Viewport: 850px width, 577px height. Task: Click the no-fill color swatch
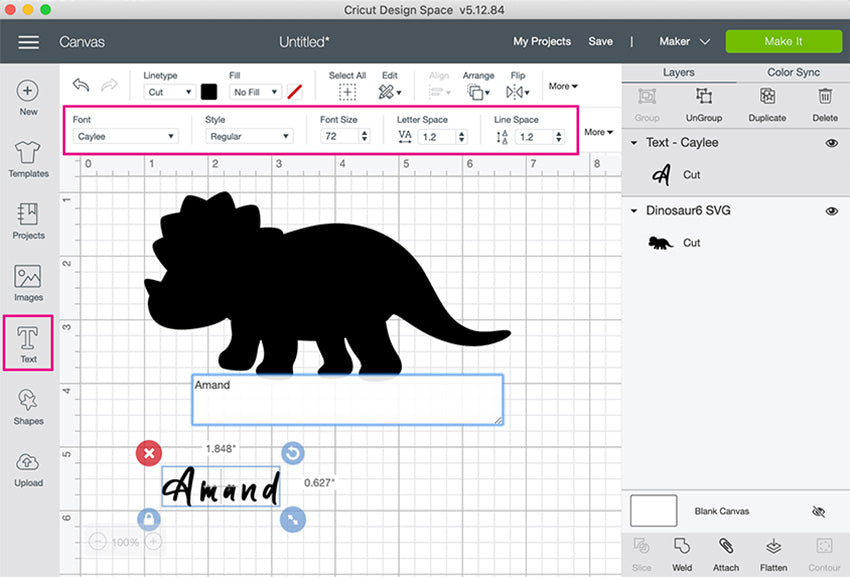294,92
